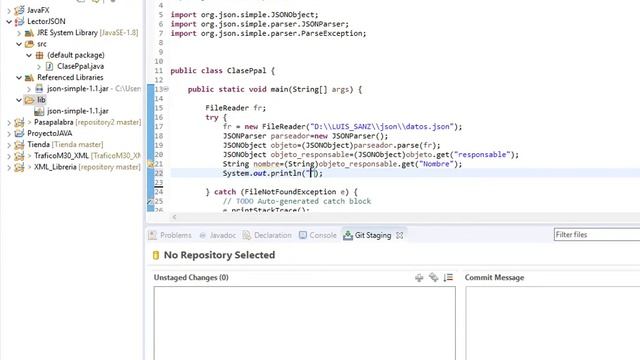Click the Referenced Libraries icon
640x360 pixels.
pos(29,78)
